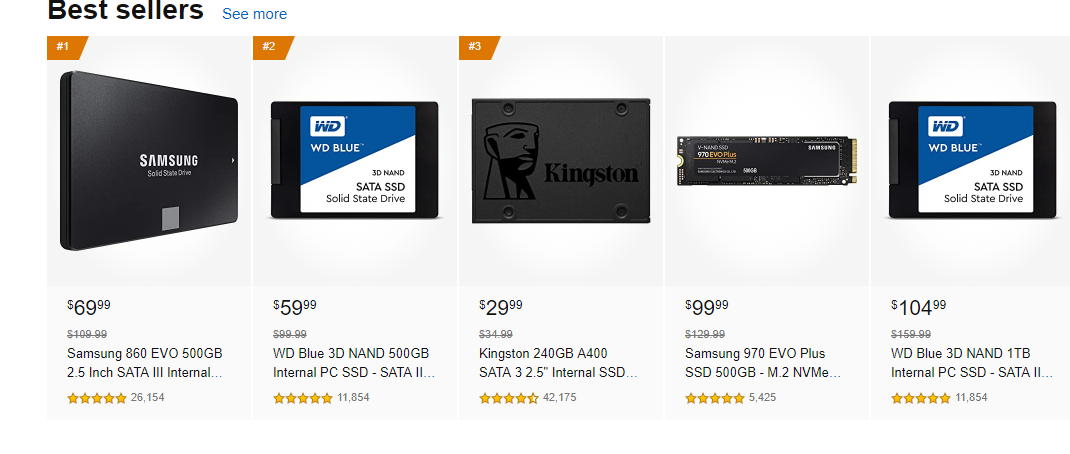Image resolution: width=1070 pixels, height=454 pixels.
Task: Click the $104.99 WD Blue price
Action: click(x=919, y=307)
